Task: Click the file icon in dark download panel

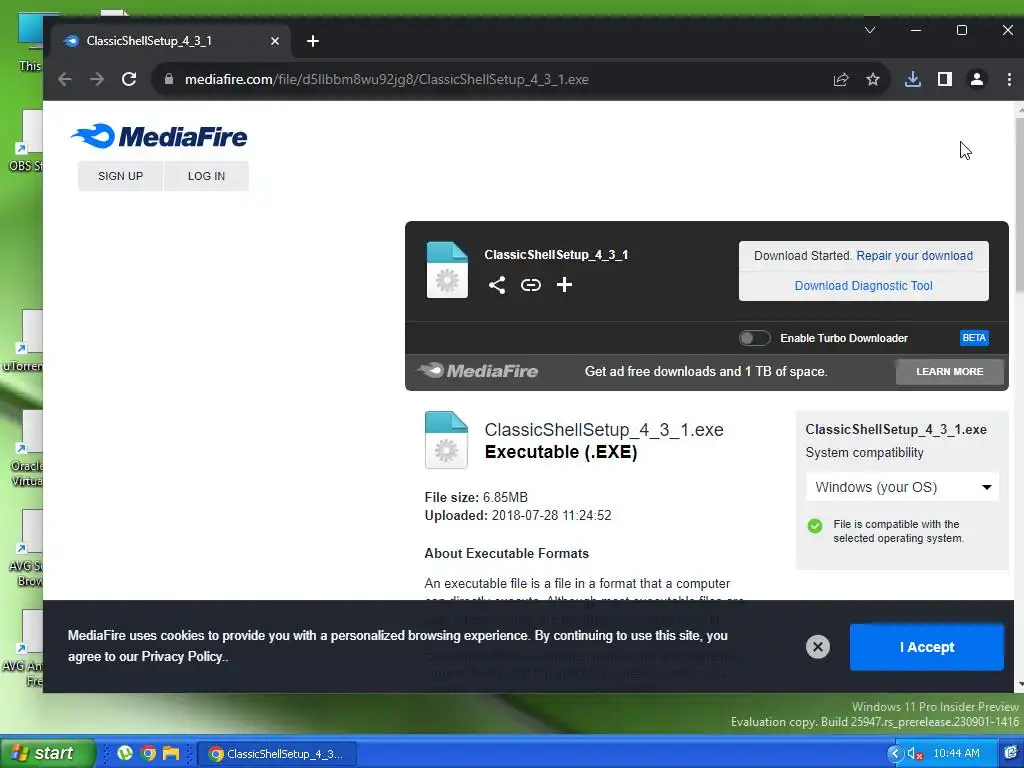Action: pos(447,270)
